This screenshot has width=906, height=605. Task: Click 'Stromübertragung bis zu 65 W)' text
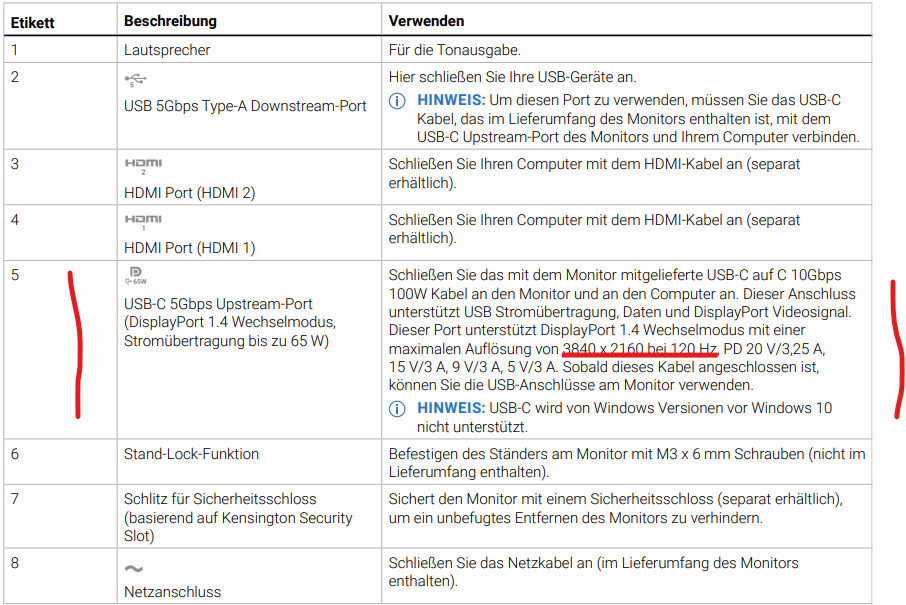coord(226,340)
